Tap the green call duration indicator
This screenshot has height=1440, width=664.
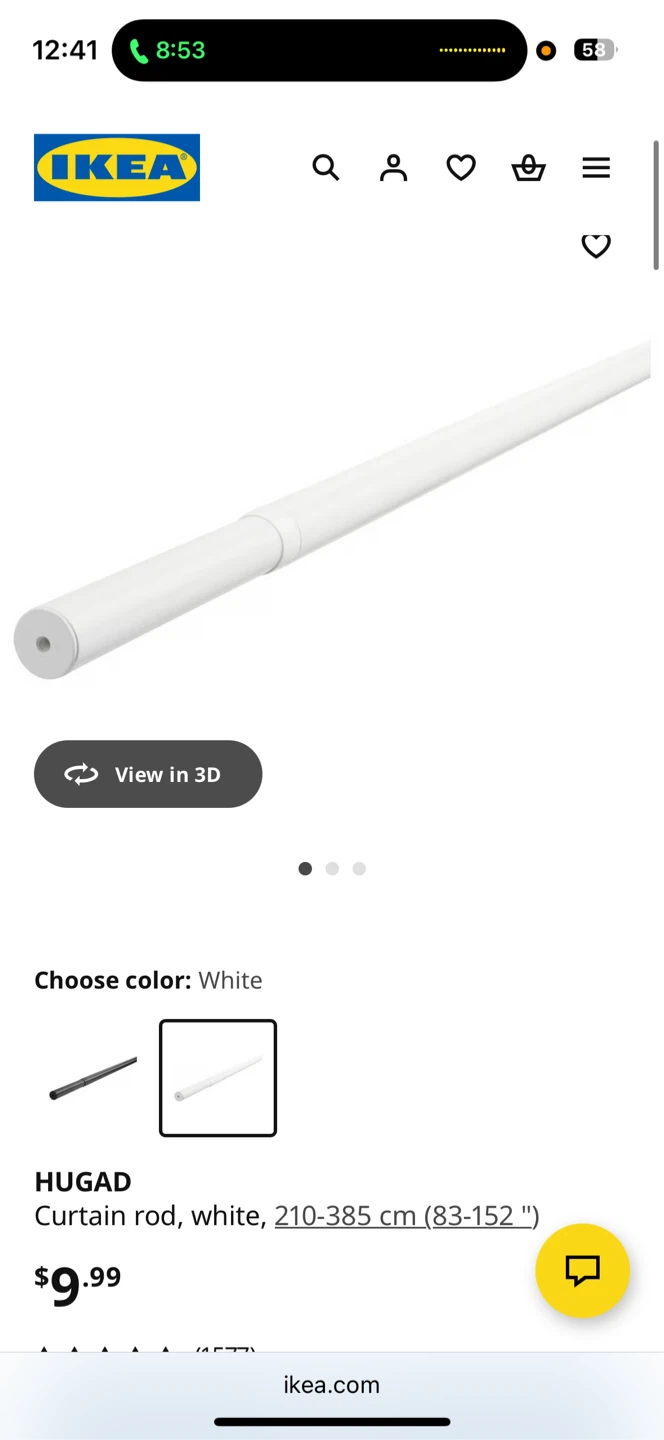coord(168,50)
